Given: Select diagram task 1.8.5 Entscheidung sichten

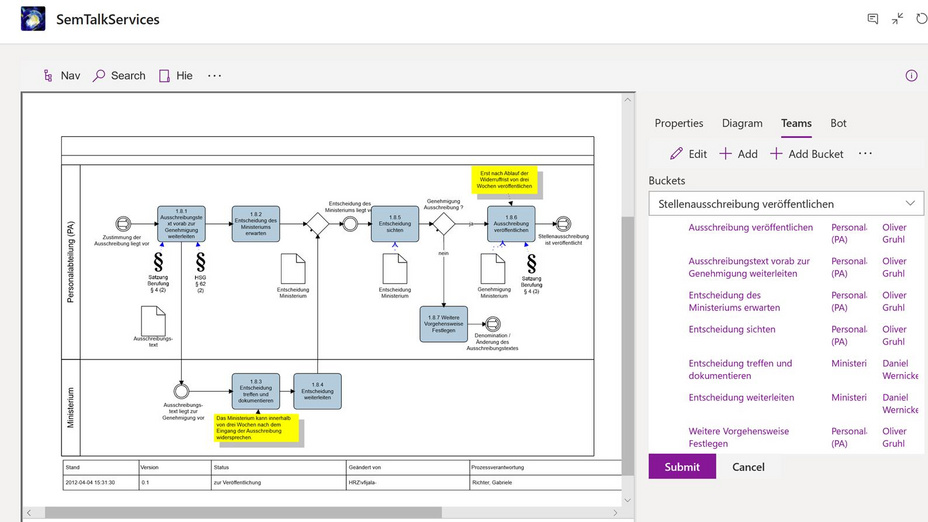Looking at the screenshot, I should click(395, 224).
